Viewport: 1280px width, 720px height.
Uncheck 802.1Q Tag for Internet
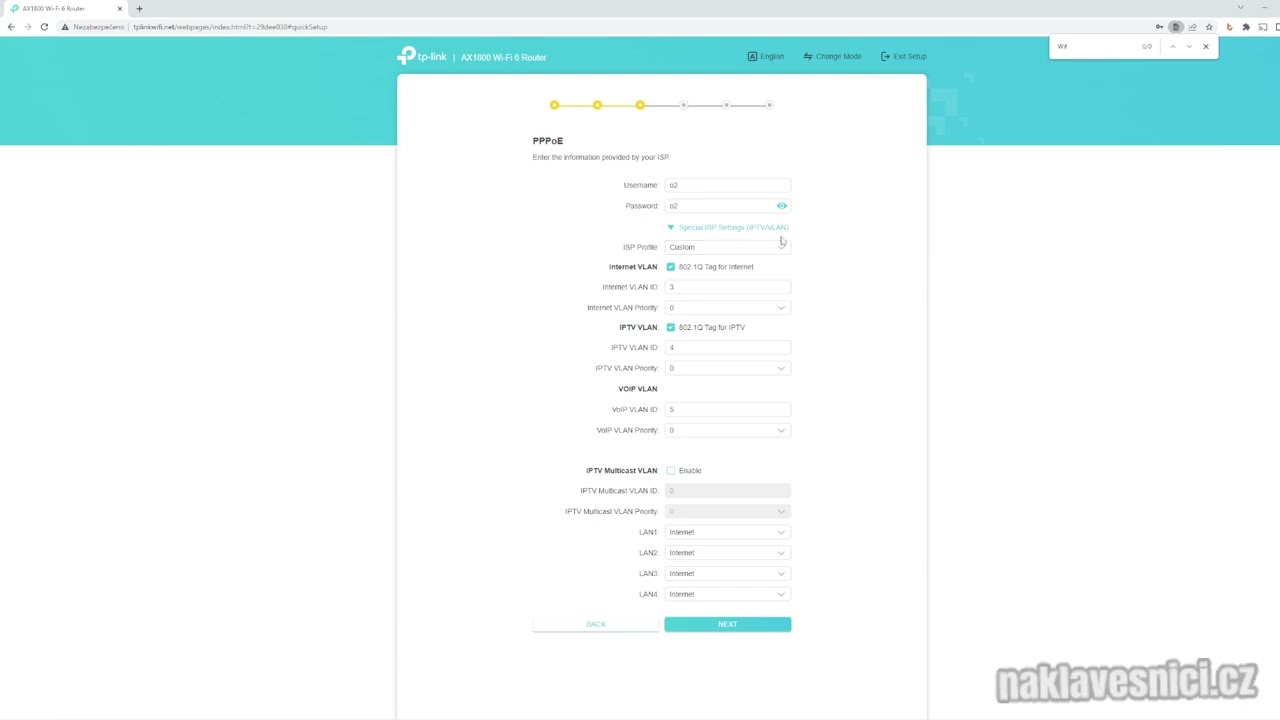point(670,267)
